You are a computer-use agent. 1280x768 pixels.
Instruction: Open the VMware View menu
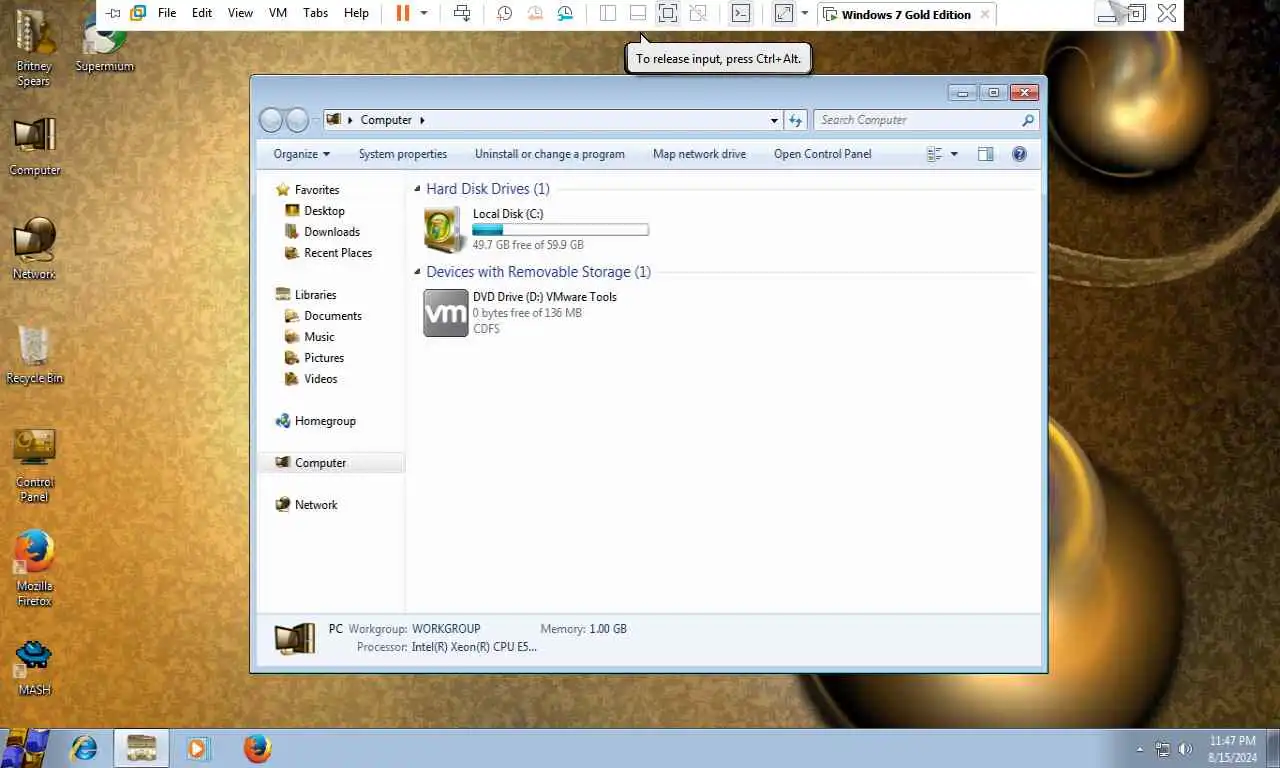point(240,13)
